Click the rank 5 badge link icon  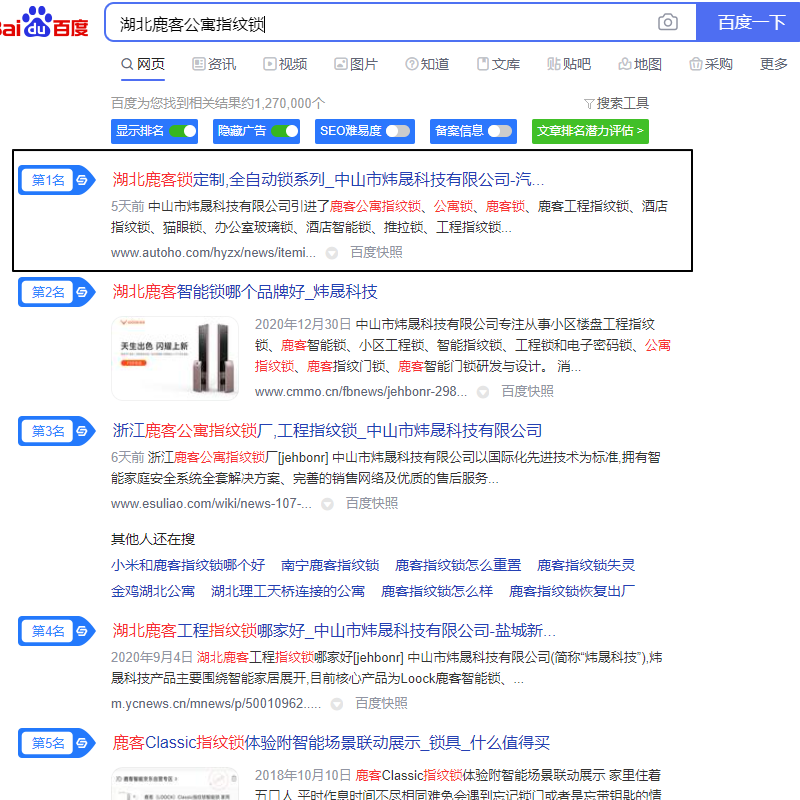[x=82, y=743]
